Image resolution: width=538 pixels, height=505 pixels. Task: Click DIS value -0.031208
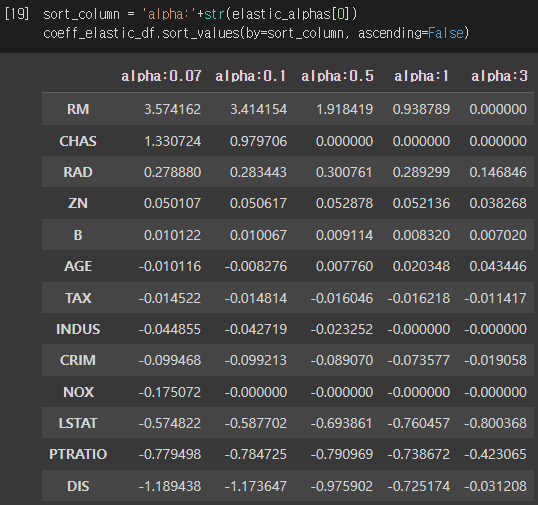coord(495,486)
